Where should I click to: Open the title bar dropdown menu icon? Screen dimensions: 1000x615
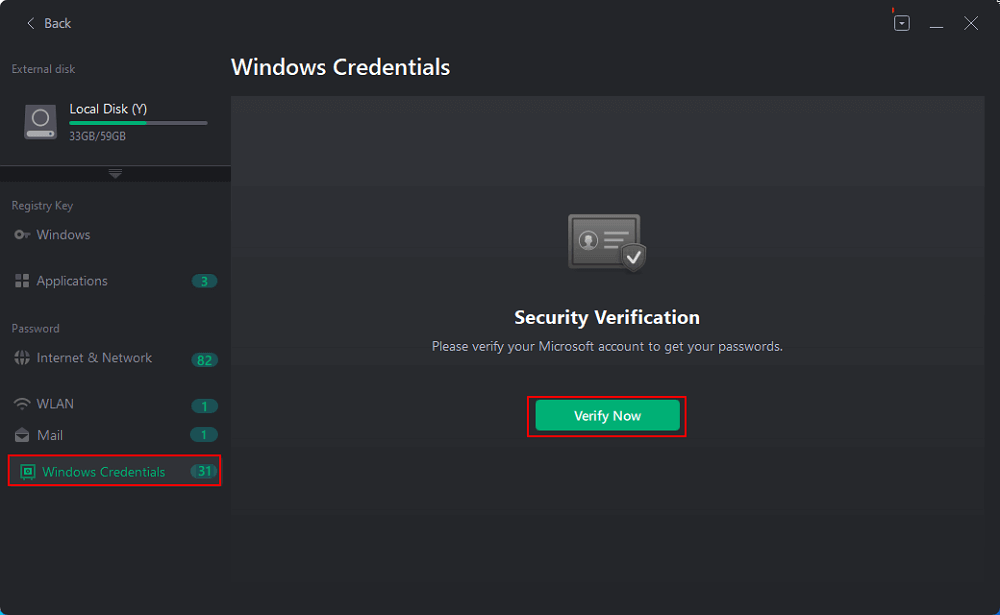point(902,24)
